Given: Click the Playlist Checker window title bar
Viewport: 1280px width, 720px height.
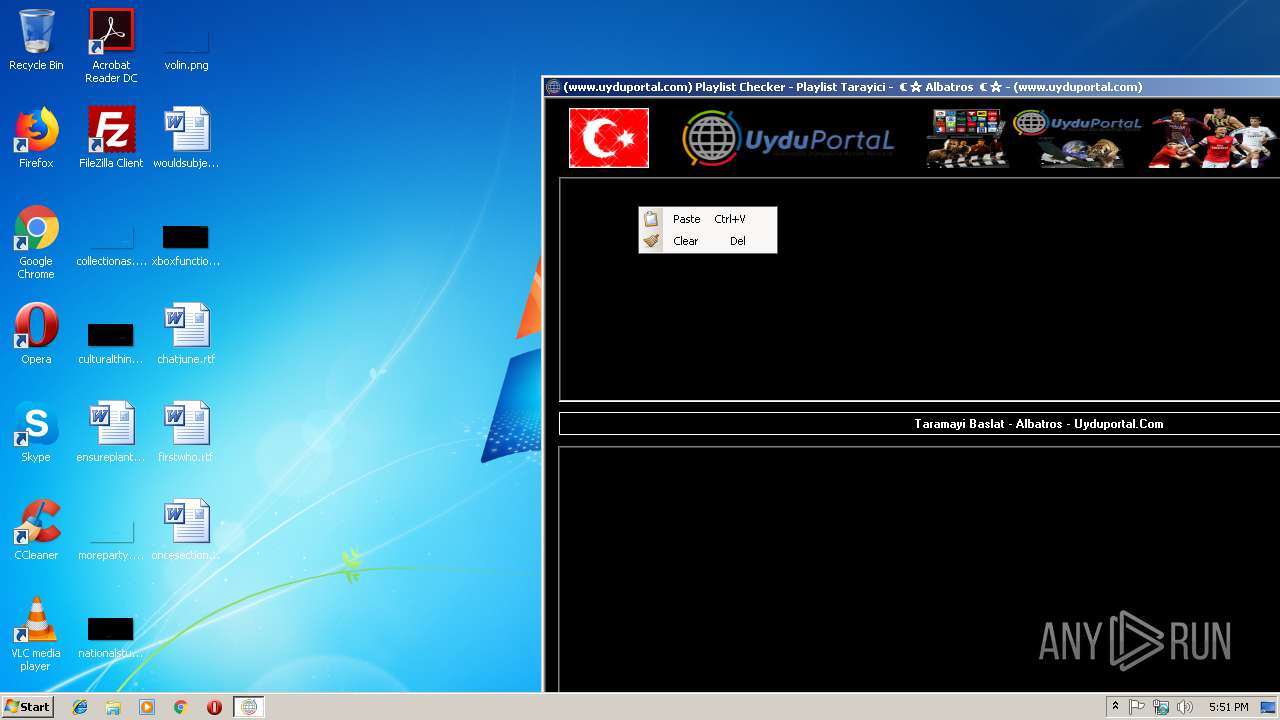Looking at the screenshot, I should [912, 87].
